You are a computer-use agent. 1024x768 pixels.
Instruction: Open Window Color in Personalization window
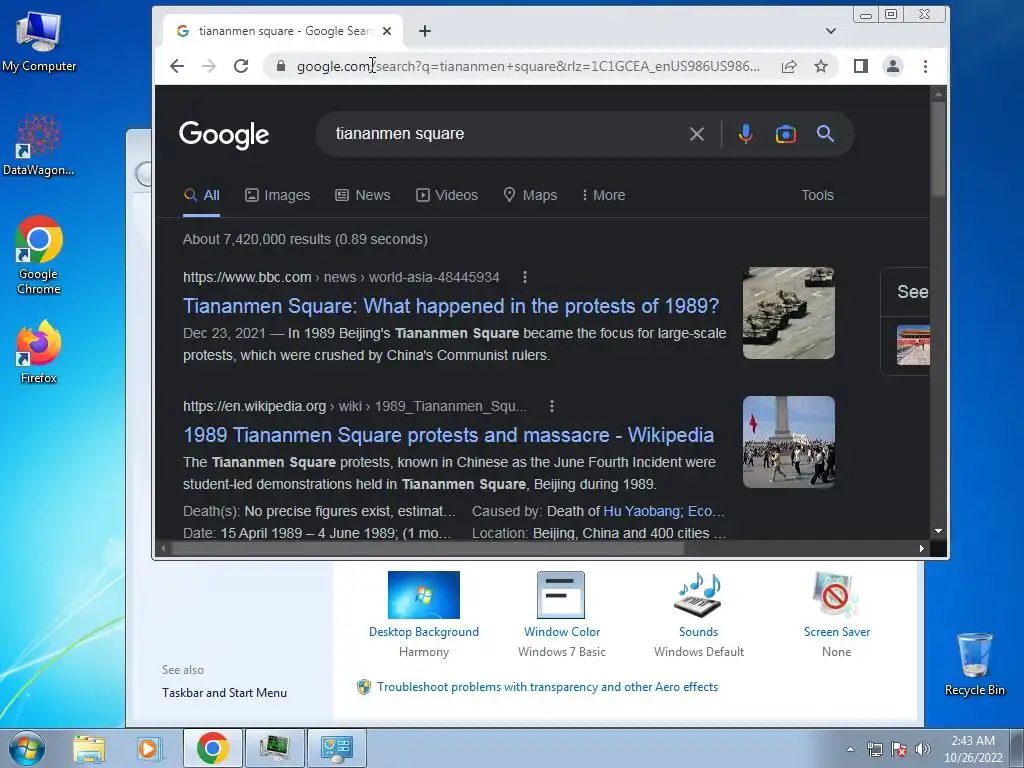coord(562,614)
